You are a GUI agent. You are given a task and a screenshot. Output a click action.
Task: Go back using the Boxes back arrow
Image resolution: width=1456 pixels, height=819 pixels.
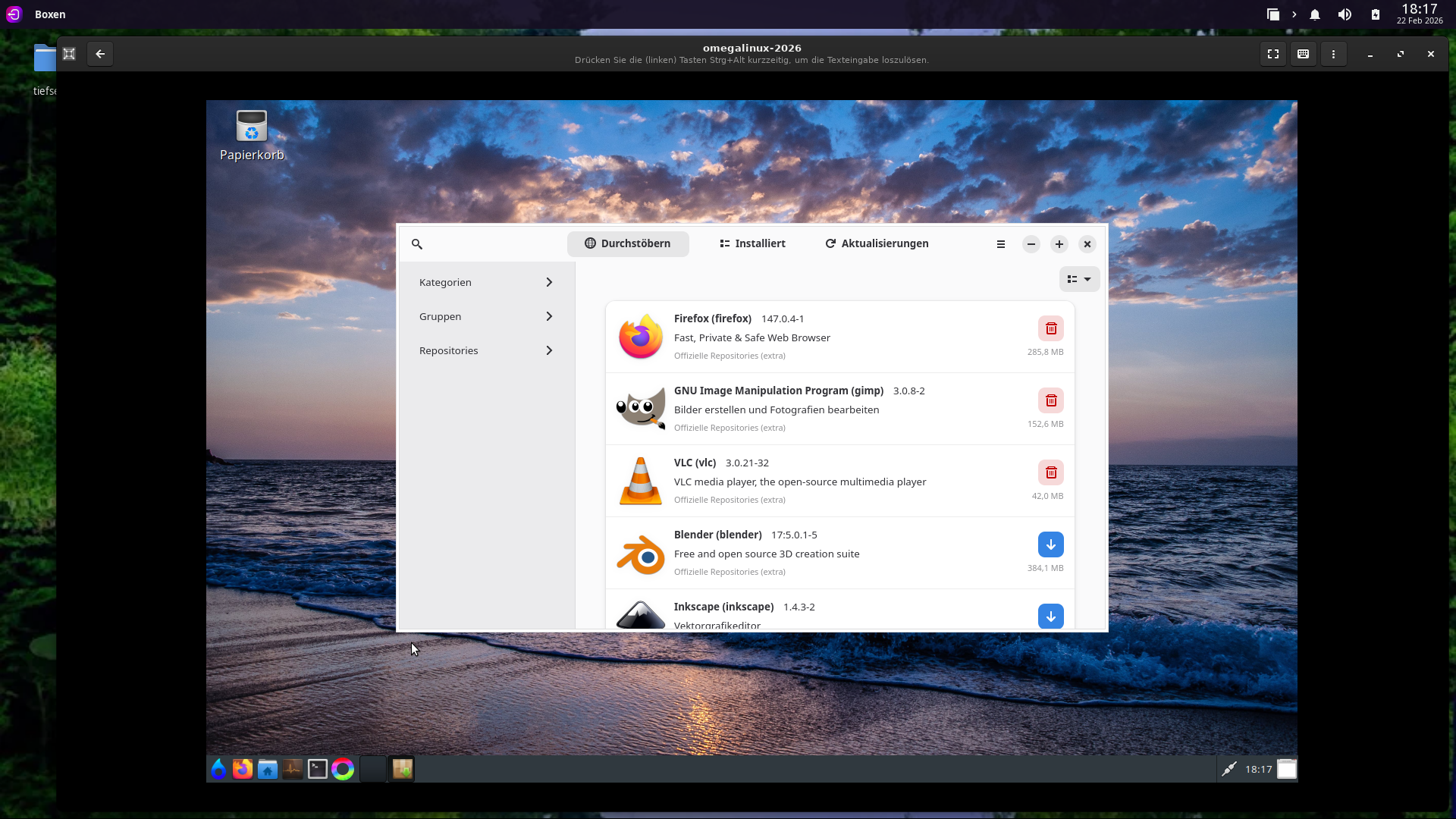click(x=100, y=54)
